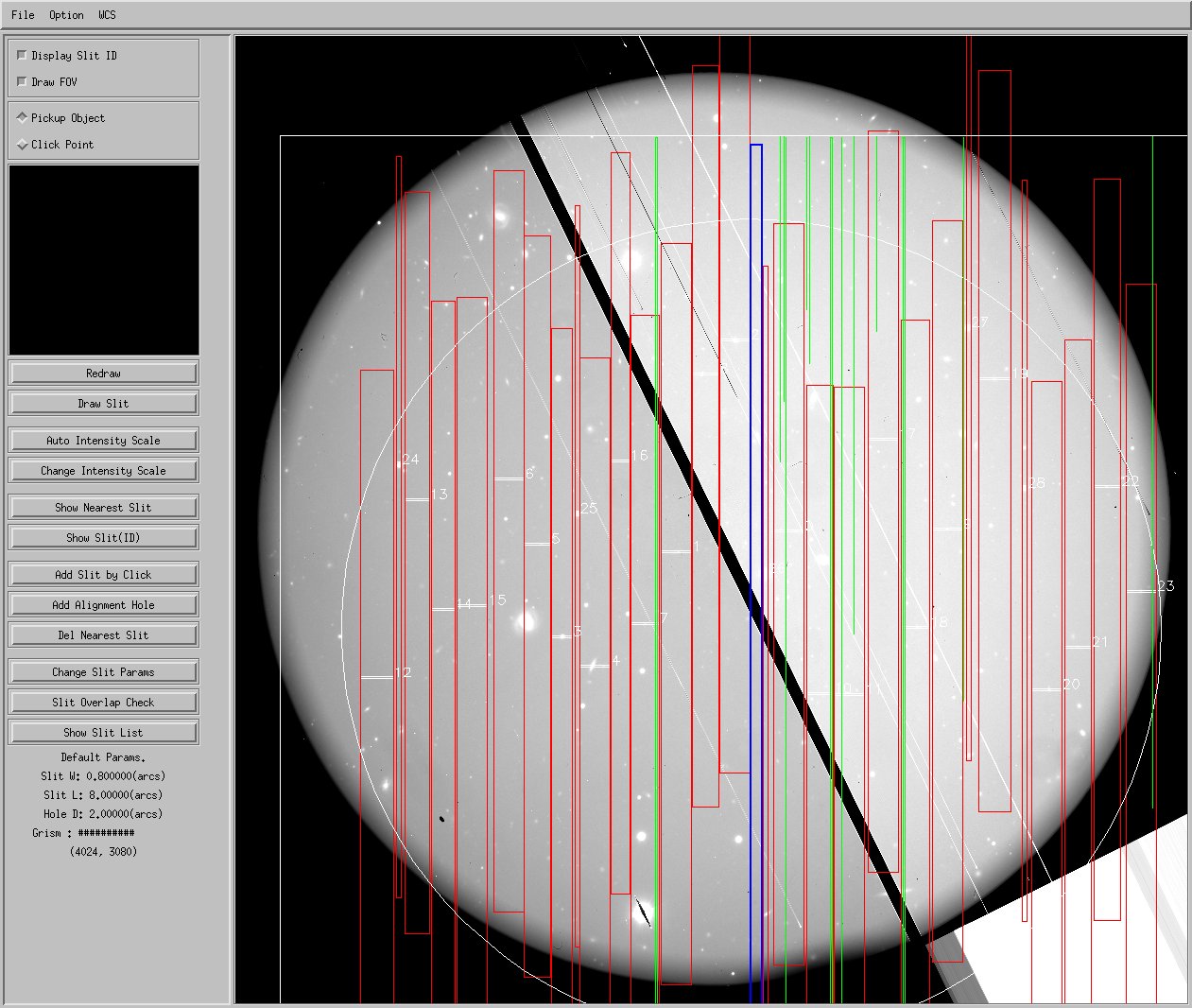Open the Show Slit List button
Viewport: 1192px width, 1008px height.
(x=103, y=733)
